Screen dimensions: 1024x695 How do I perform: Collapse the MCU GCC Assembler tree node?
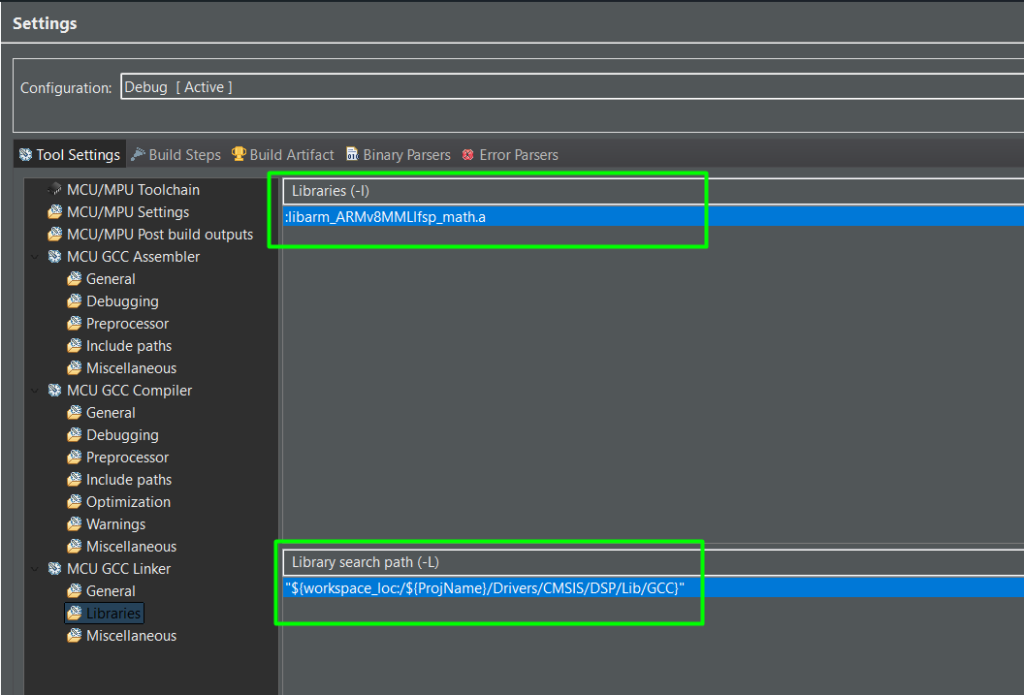click(36, 257)
